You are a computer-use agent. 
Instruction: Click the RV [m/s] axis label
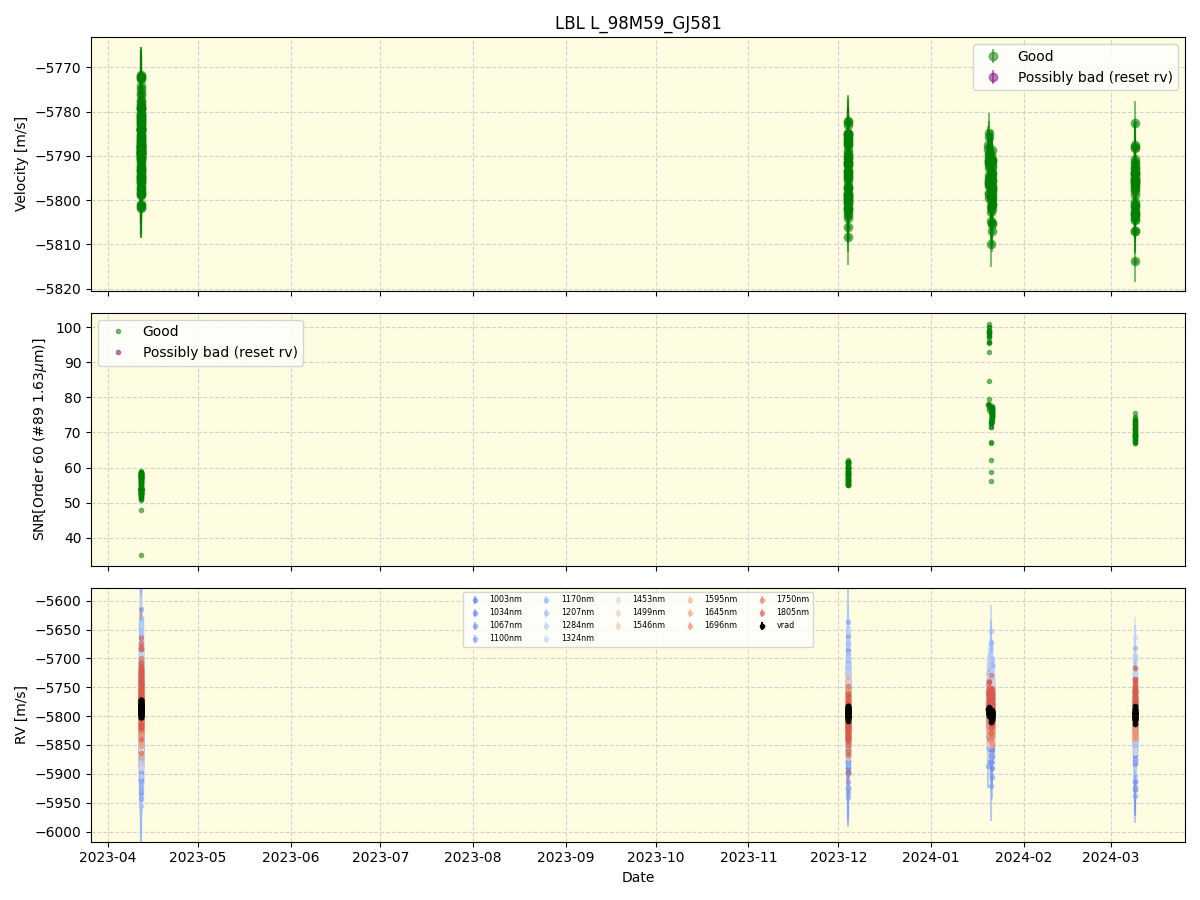tap(21, 715)
